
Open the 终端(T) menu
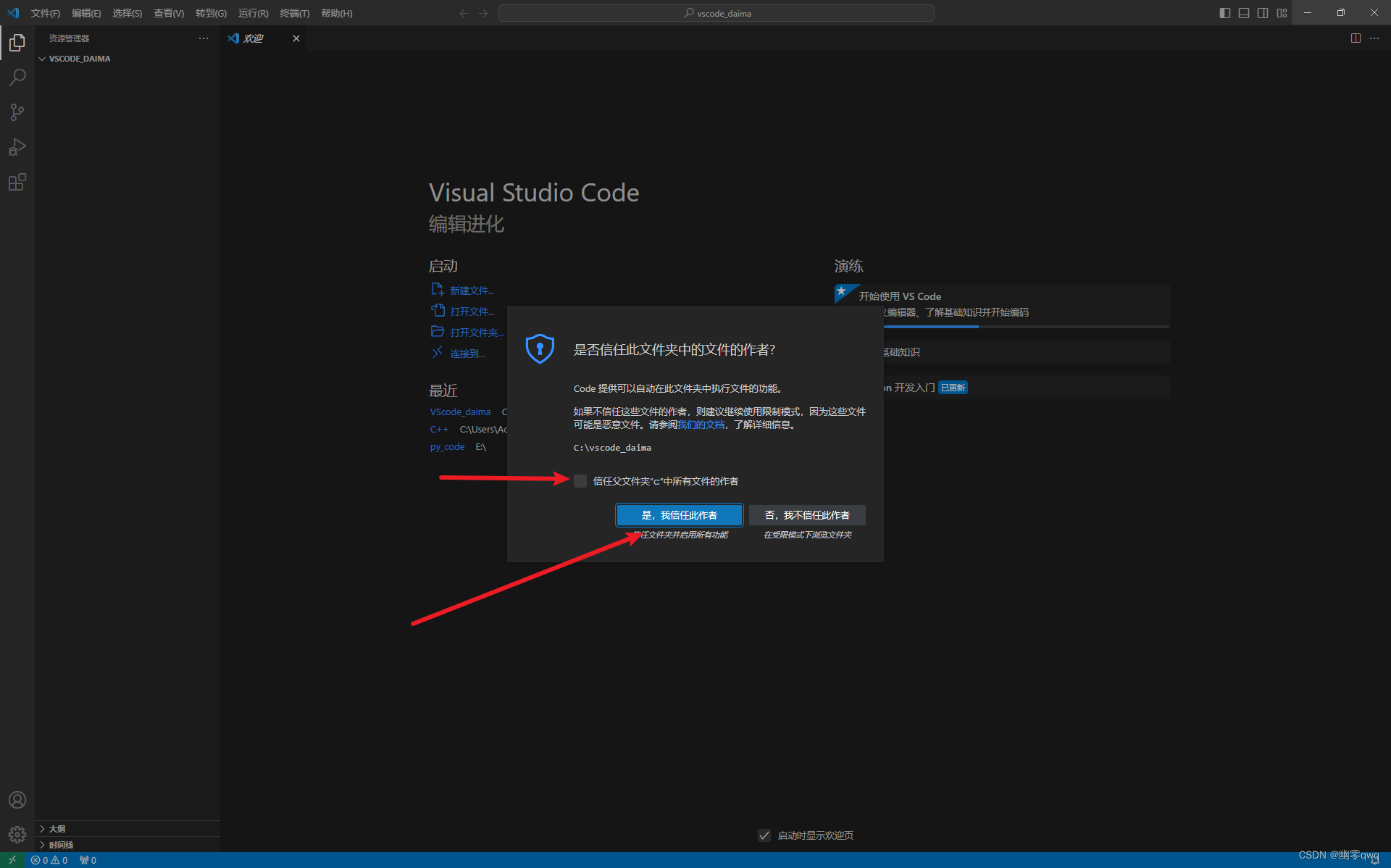point(294,13)
